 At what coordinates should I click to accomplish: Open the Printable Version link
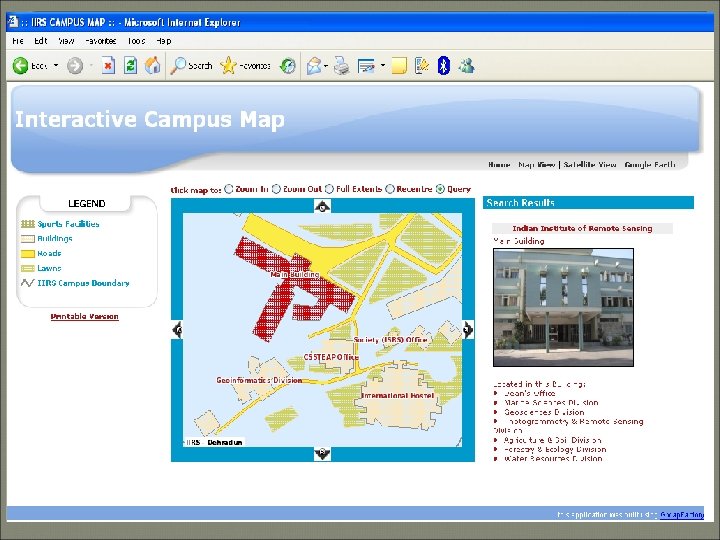pos(84,316)
